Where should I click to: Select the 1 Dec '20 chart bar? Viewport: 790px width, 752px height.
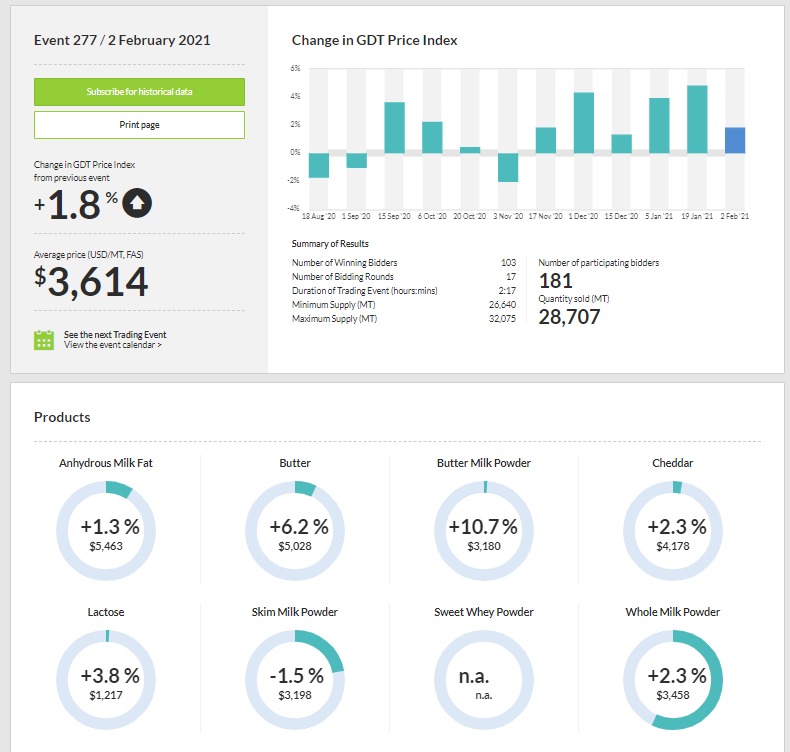(x=584, y=123)
